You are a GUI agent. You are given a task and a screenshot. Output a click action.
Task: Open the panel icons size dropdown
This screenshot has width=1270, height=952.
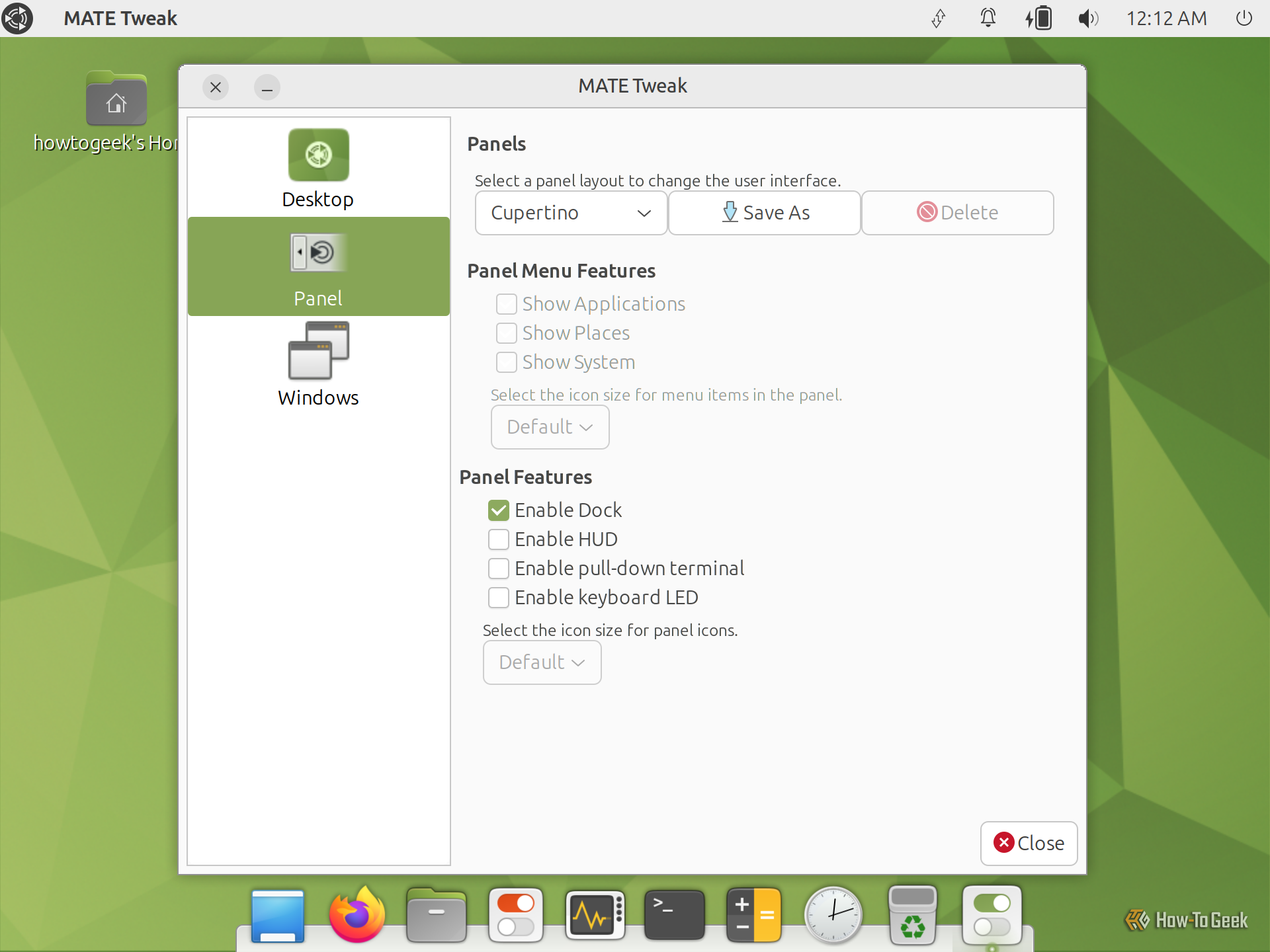[x=542, y=662]
